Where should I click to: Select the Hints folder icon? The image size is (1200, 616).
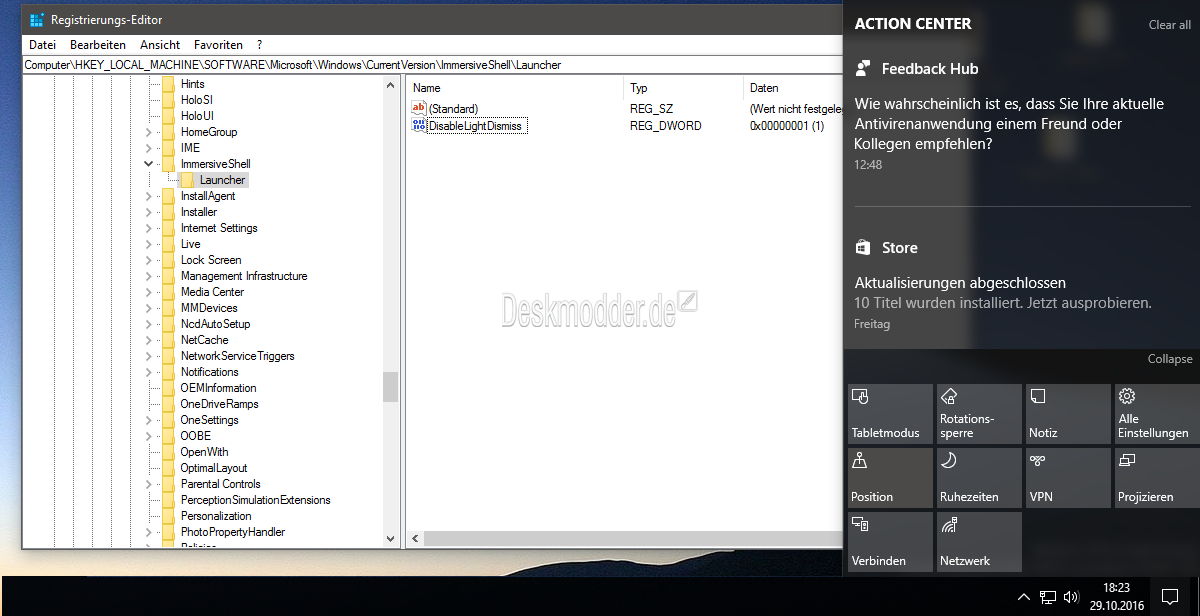[x=168, y=84]
